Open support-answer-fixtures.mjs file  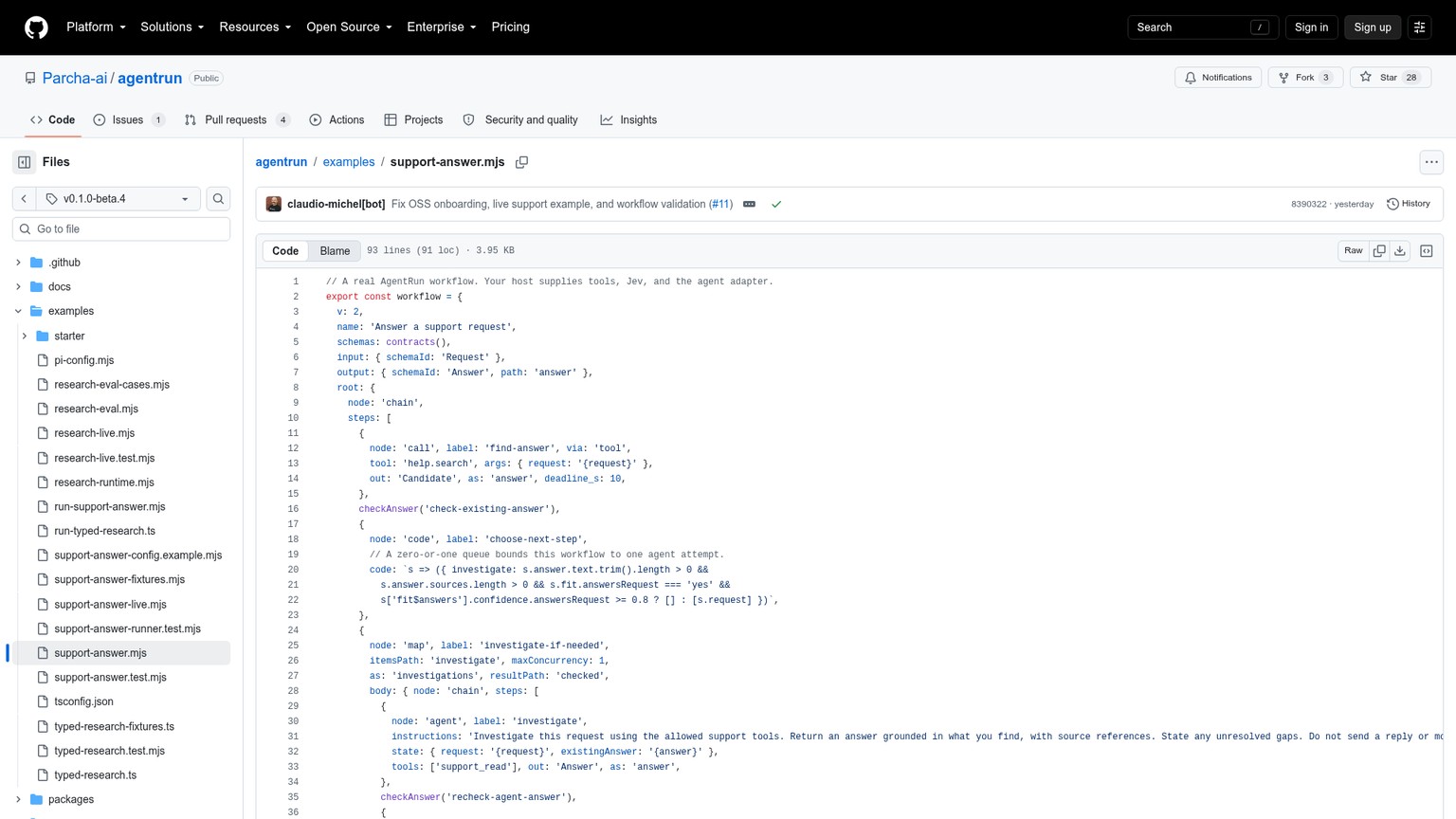pyautogui.click(x=119, y=580)
